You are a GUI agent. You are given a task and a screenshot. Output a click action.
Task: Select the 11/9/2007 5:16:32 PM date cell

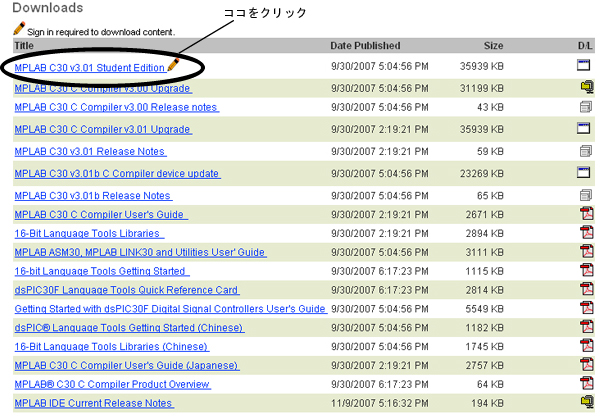point(379,404)
